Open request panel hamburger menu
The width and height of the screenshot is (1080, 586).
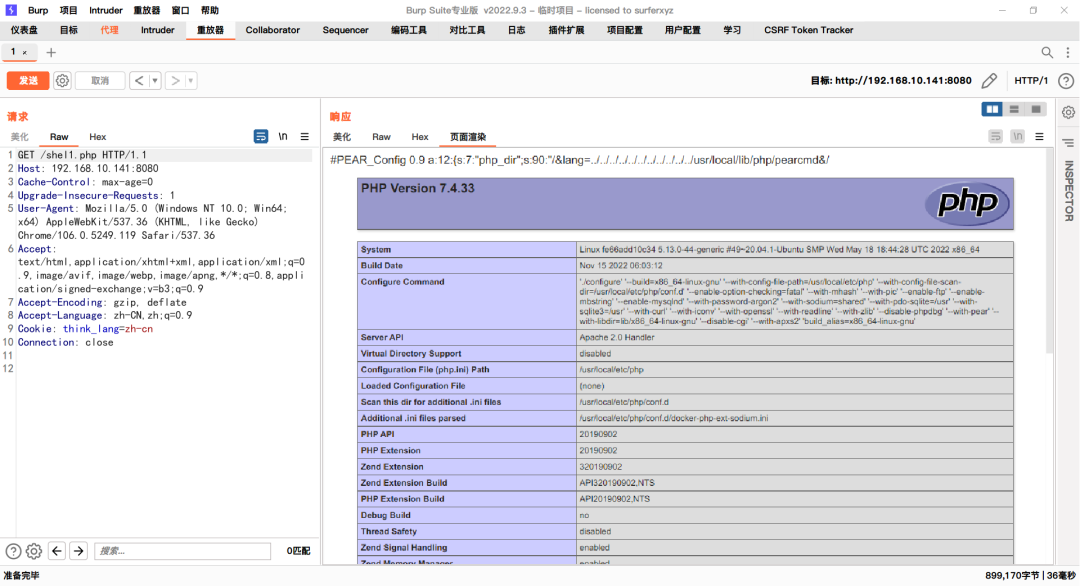coord(304,136)
